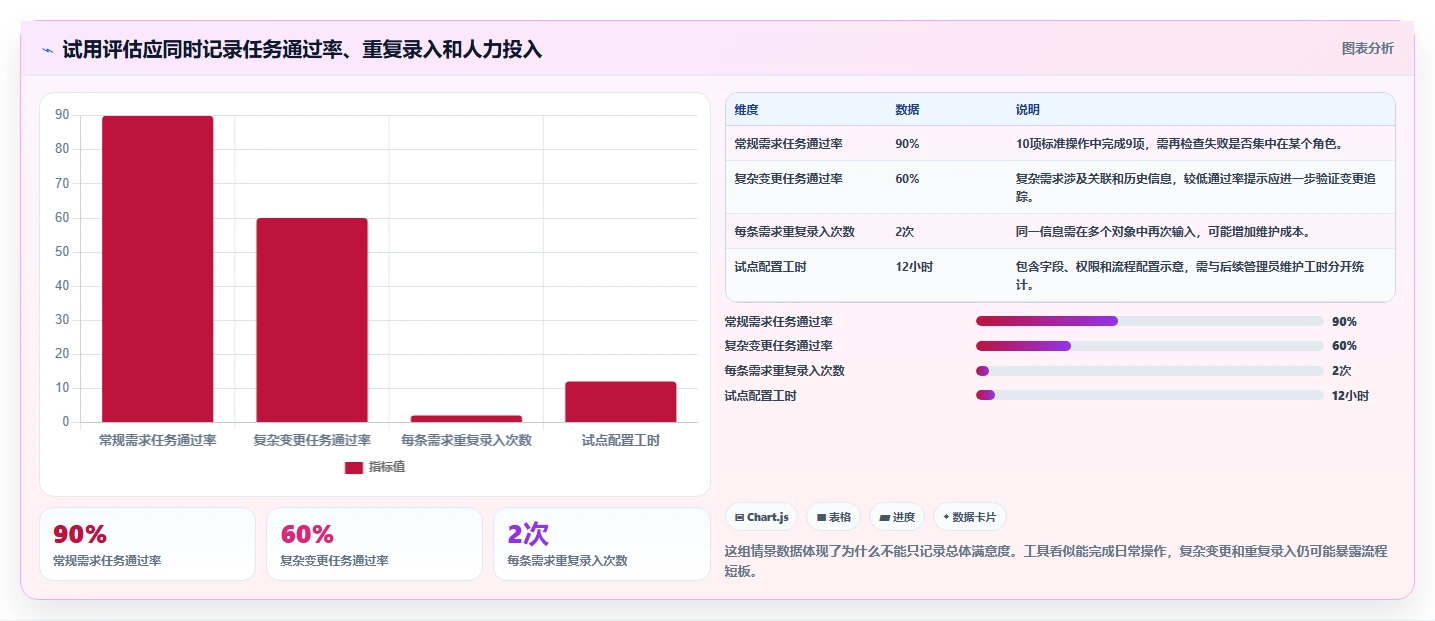The width and height of the screenshot is (1435, 621).
Task: Click the 每条需求重复录入次数 x-axis label in chart
Action: (466, 440)
